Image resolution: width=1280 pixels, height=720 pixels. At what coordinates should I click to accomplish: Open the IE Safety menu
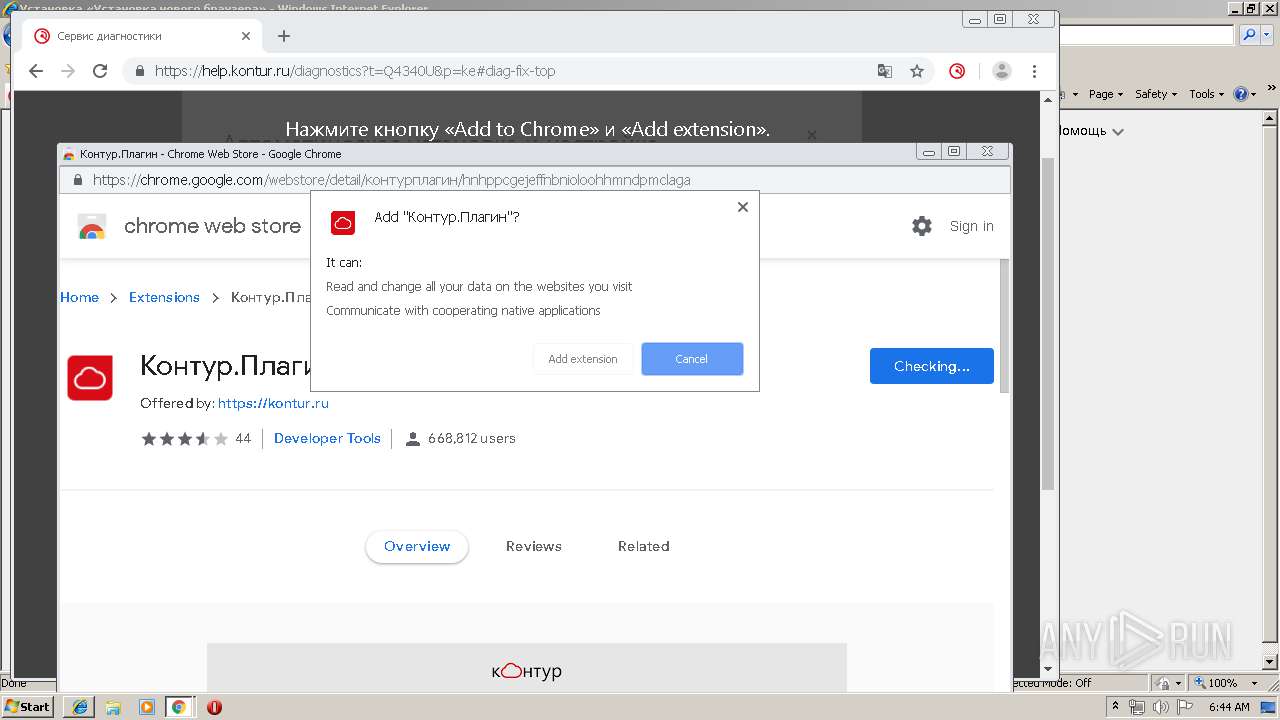(x=1156, y=94)
